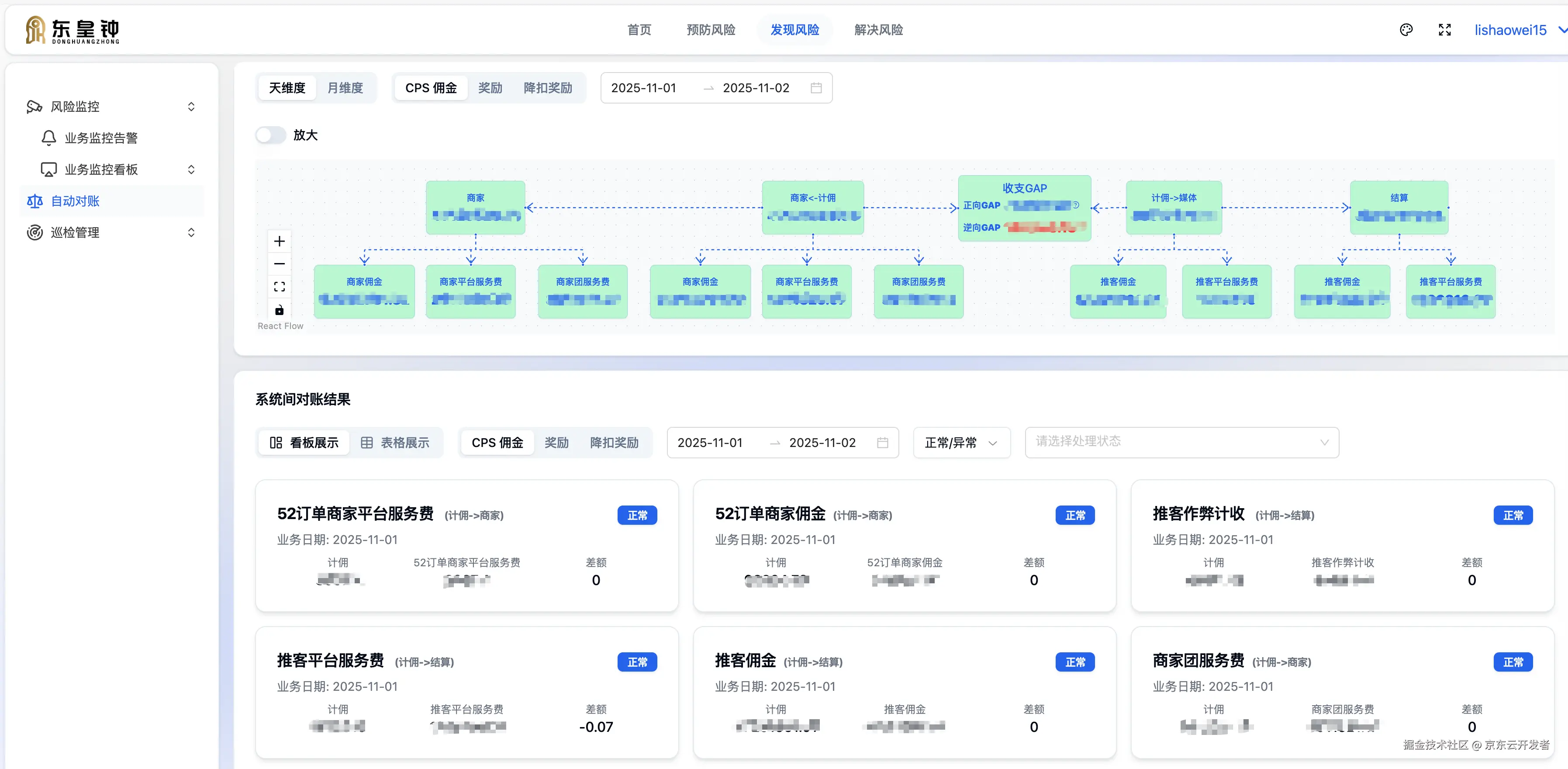Switch to the 解决风险 tab
The width and height of the screenshot is (1568, 769).
878,29
